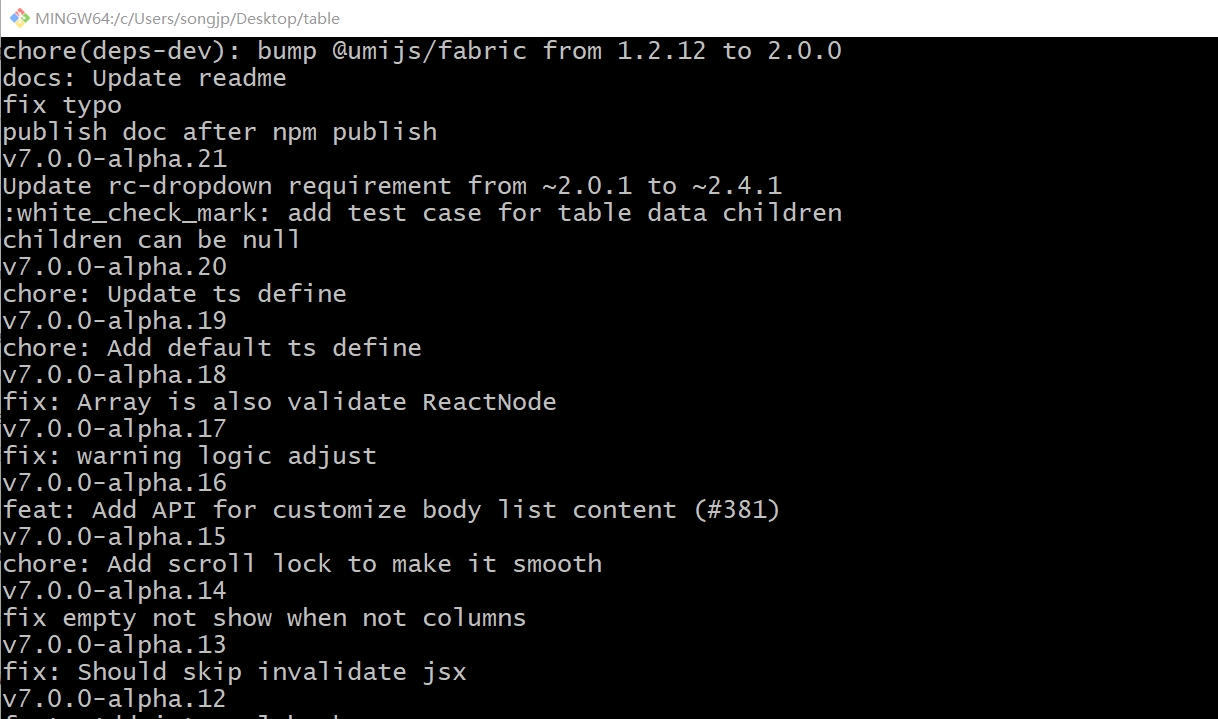Click the v7.0.0-alpha.20 version line

point(114,267)
